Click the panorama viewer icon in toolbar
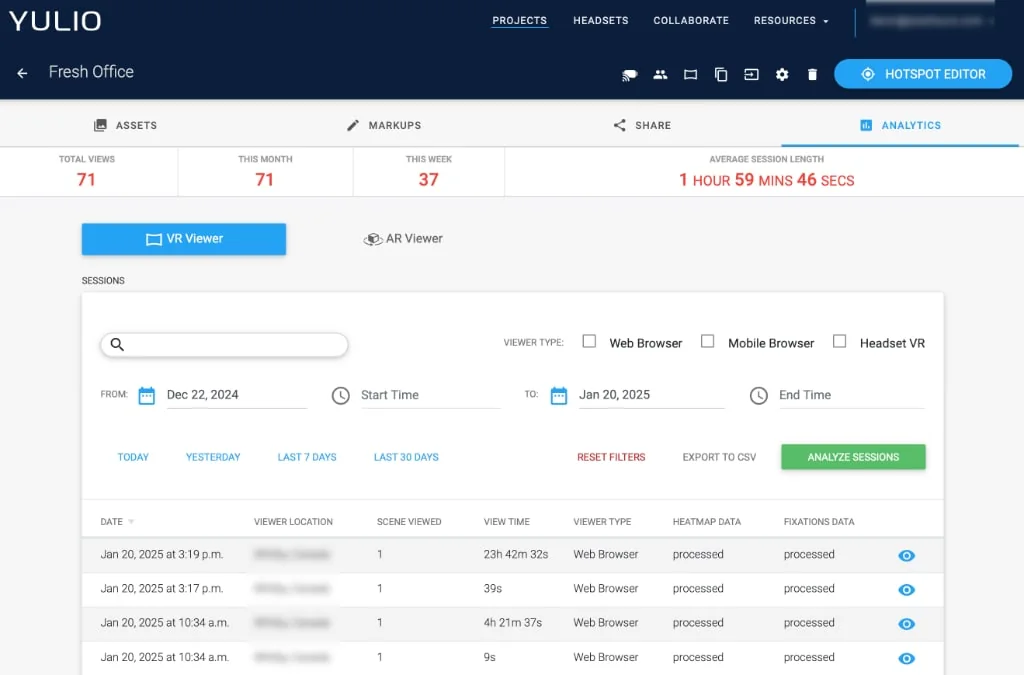The height and width of the screenshot is (675, 1024). pyautogui.click(x=690, y=74)
